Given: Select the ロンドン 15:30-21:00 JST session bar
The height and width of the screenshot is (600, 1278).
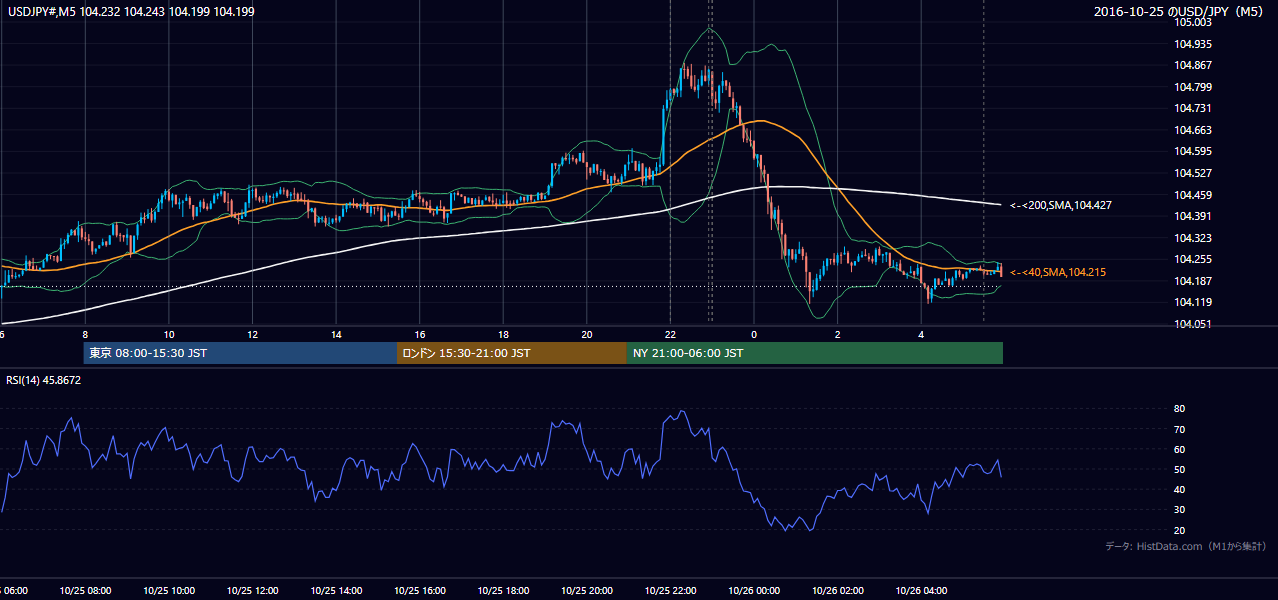Looking at the screenshot, I should (x=512, y=353).
